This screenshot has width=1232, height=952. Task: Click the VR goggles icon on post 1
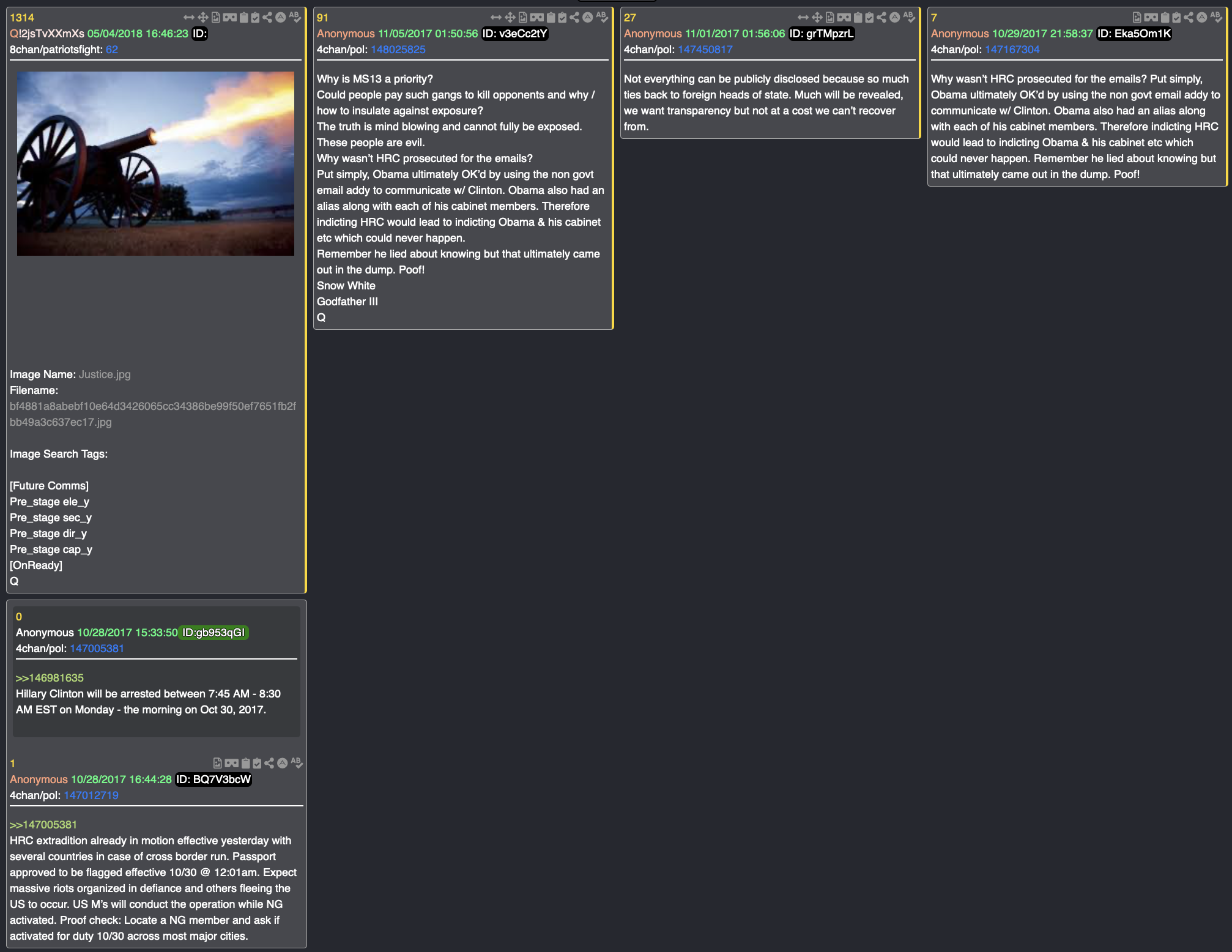click(232, 763)
